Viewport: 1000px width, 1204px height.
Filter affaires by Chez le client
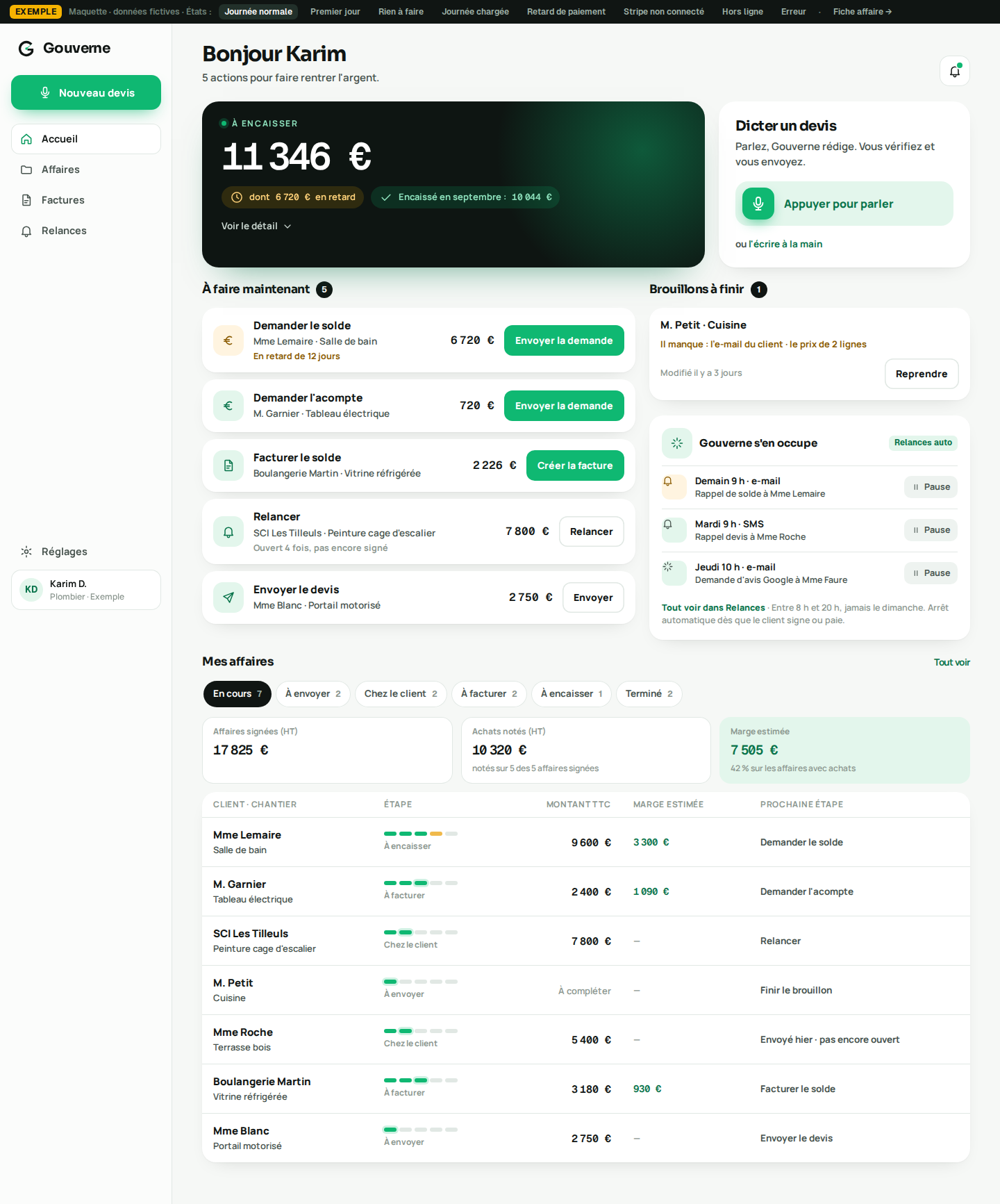point(401,694)
